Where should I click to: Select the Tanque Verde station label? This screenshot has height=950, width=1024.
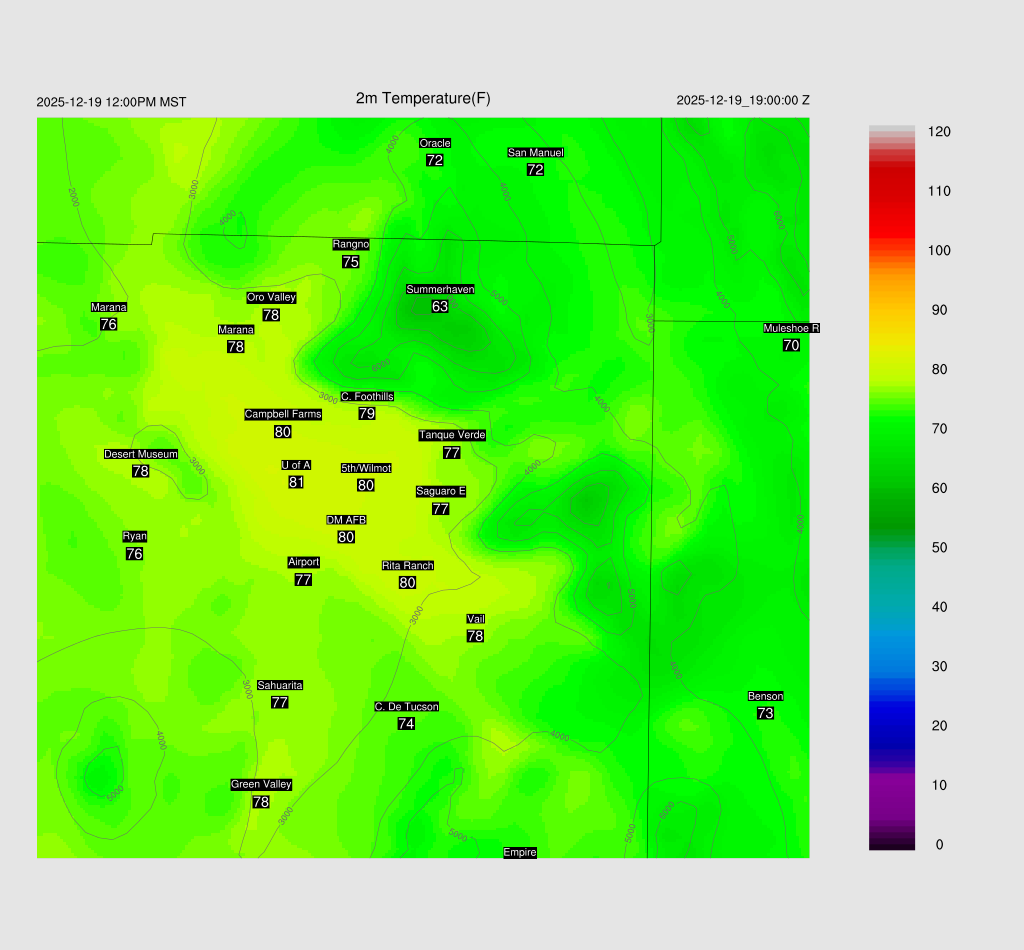pos(452,435)
